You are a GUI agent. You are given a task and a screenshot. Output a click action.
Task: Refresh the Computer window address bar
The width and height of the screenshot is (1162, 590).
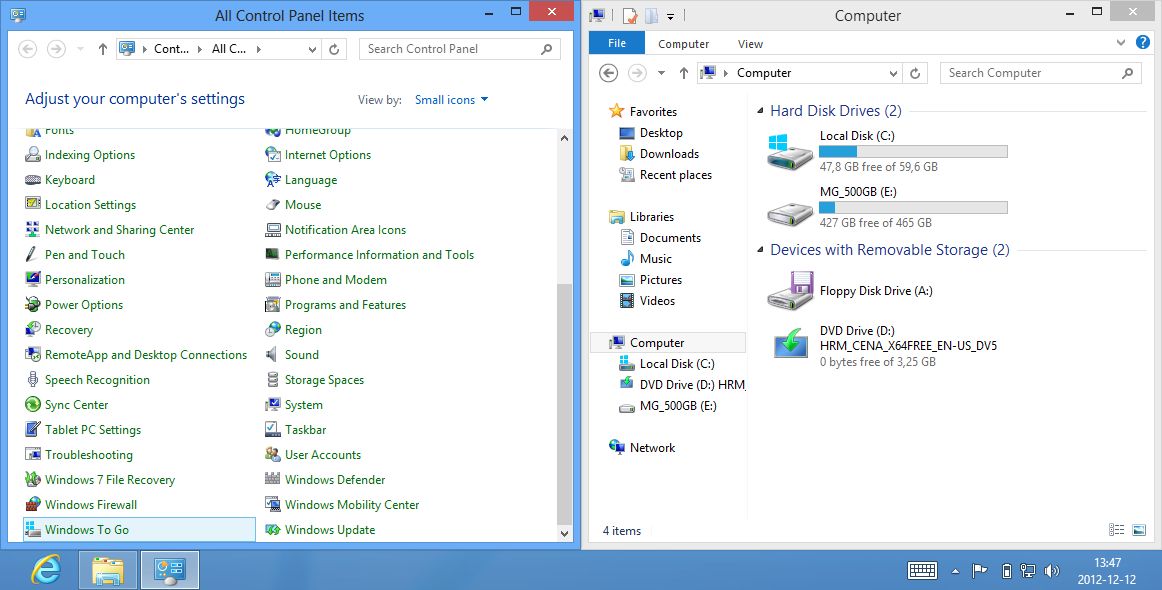pos(915,73)
